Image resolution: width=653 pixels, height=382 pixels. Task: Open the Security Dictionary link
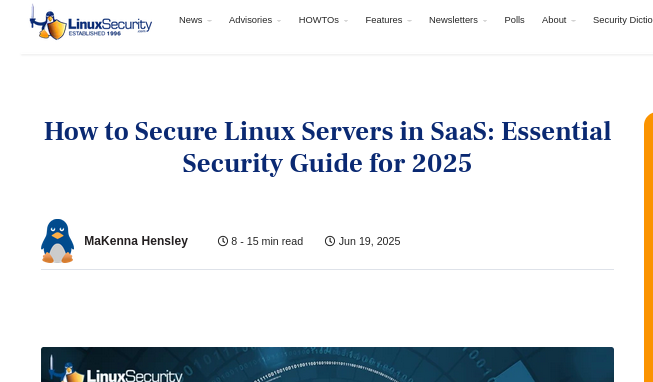coord(623,20)
